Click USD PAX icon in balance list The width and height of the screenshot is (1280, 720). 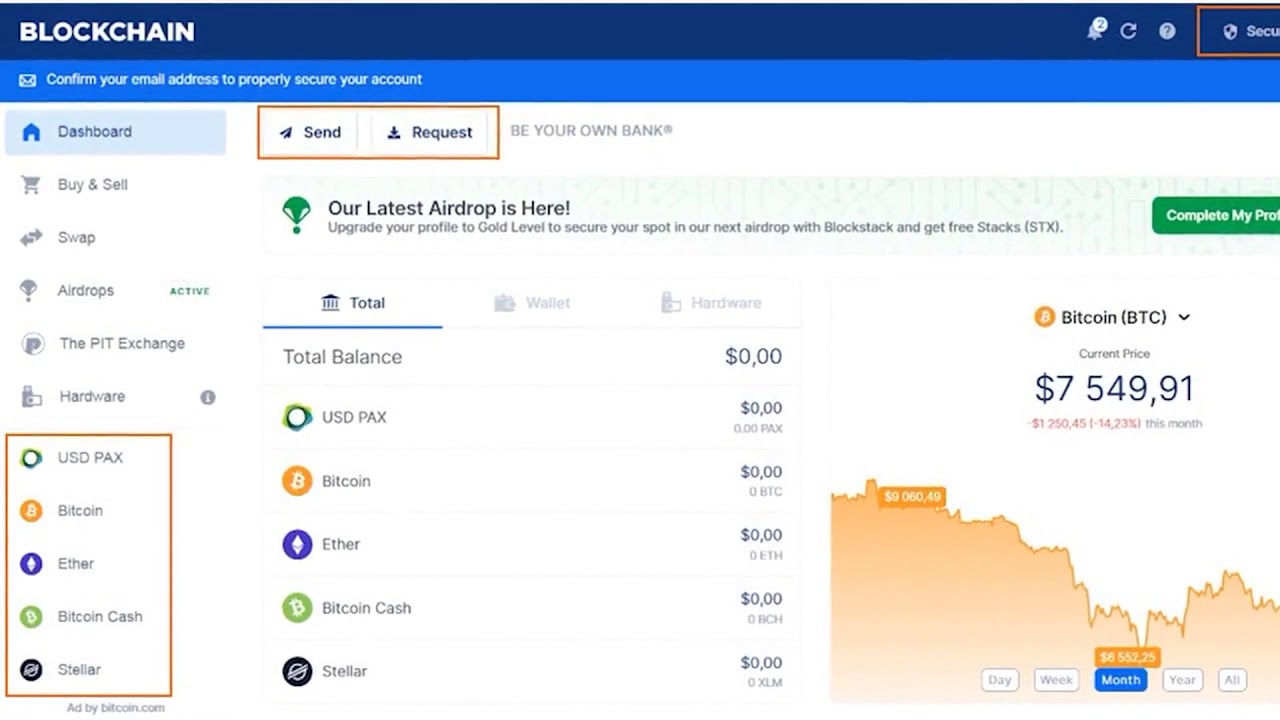(297, 417)
